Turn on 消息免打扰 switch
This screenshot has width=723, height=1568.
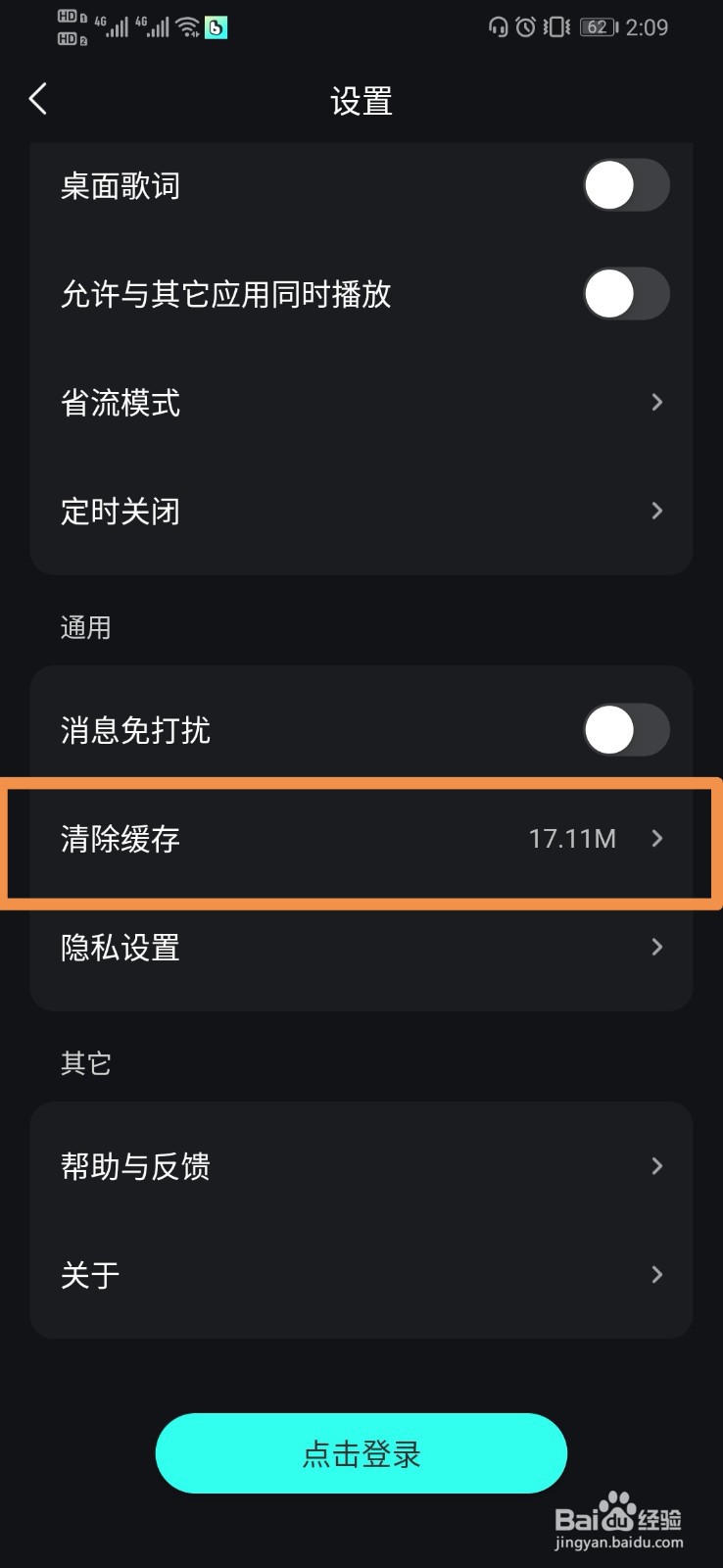(x=627, y=730)
